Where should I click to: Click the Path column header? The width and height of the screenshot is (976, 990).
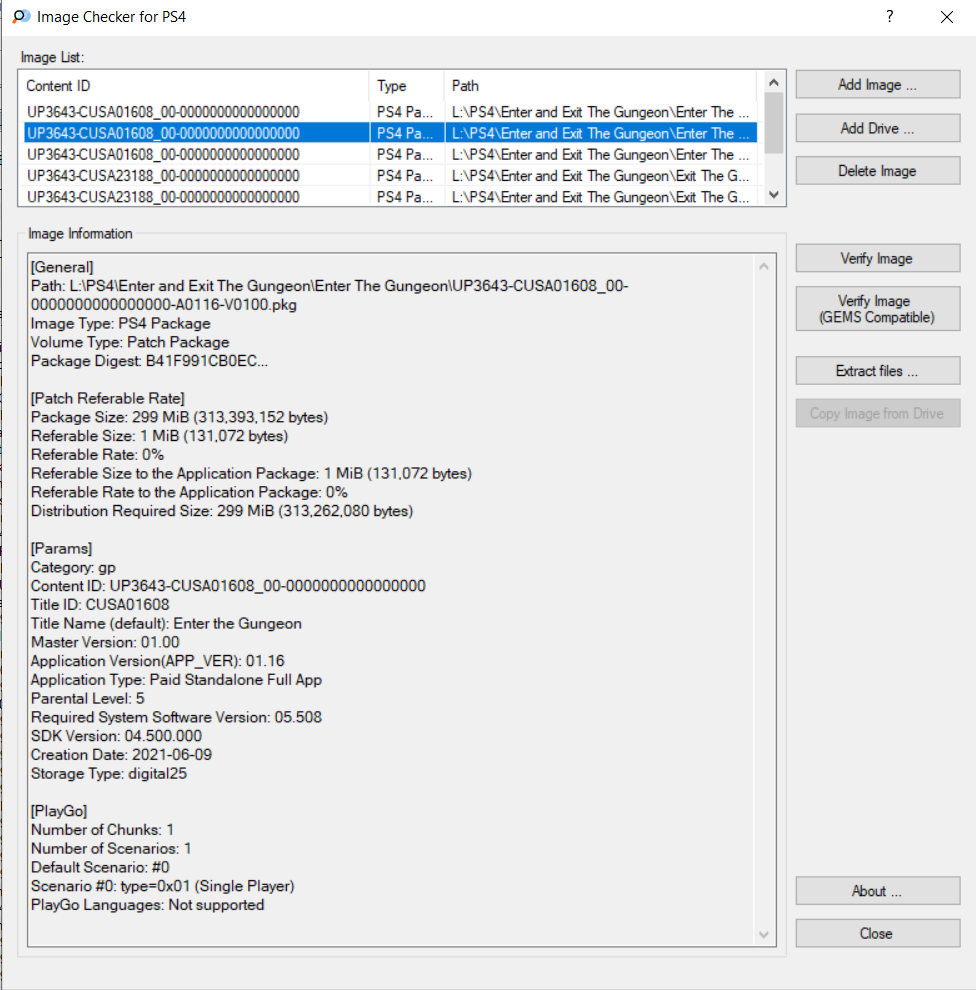600,86
